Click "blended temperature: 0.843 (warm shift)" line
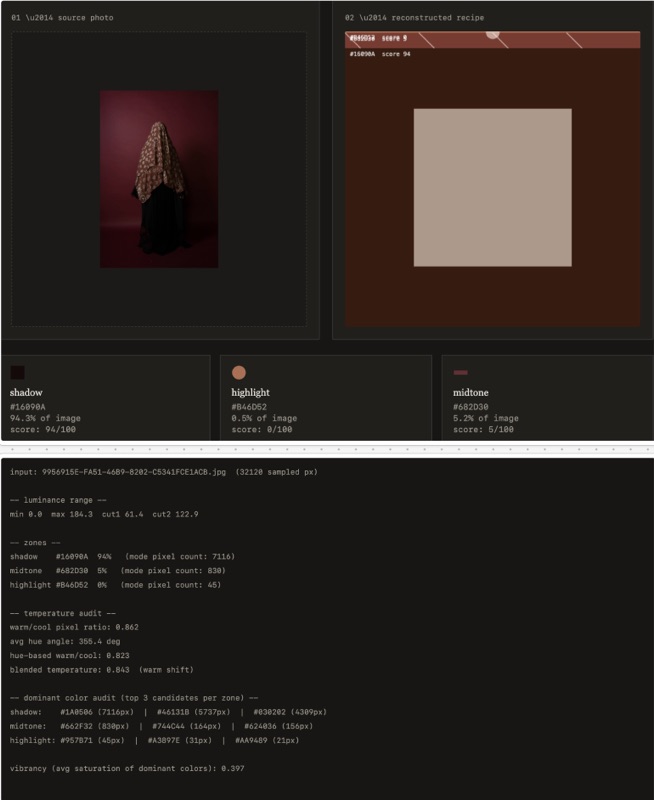 pyautogui.click(x=102, y=670)
